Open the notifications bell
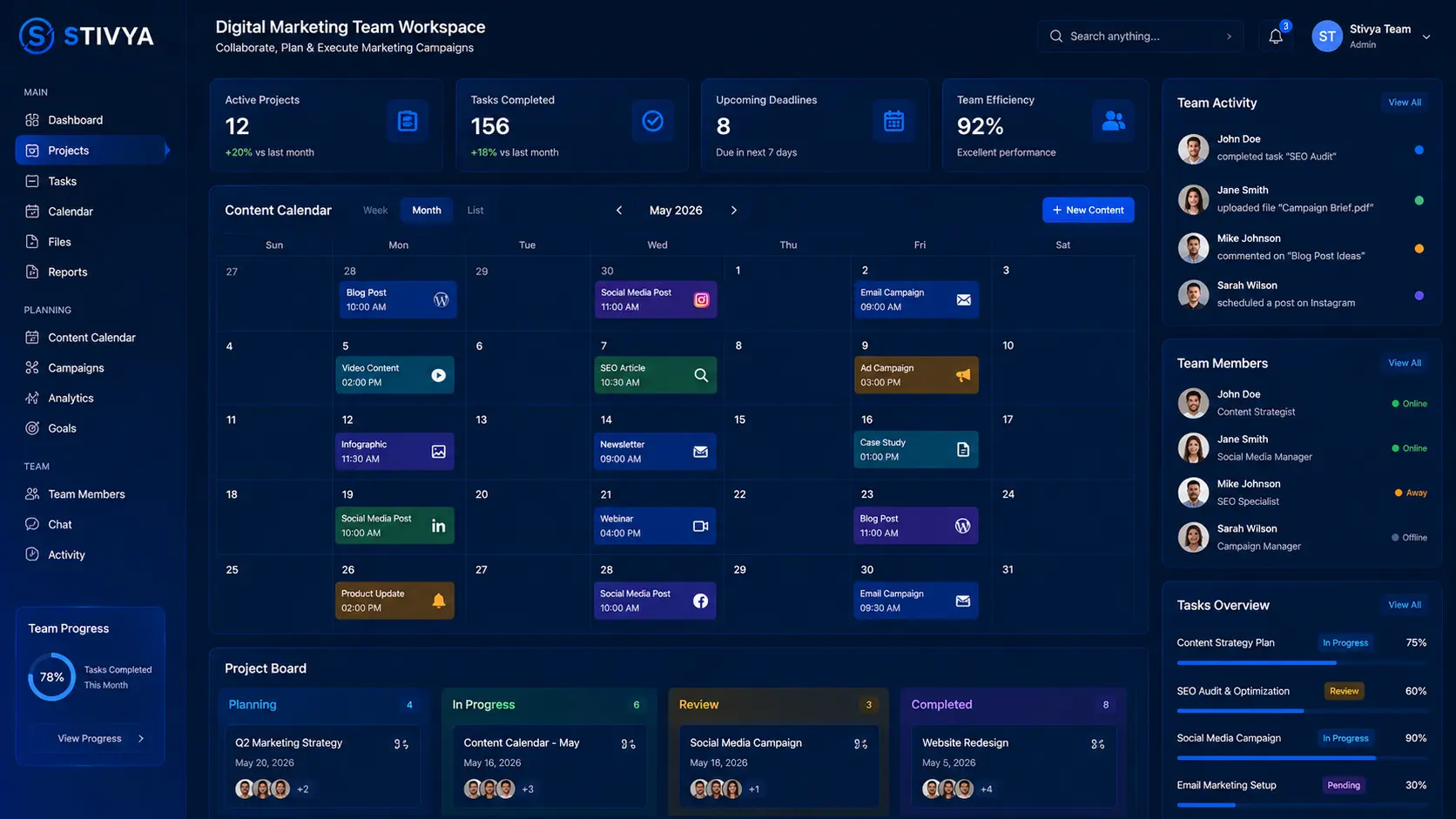The height and width of the screenshot is (819, 1456). pyautogui.click(x=1275, y=37)
